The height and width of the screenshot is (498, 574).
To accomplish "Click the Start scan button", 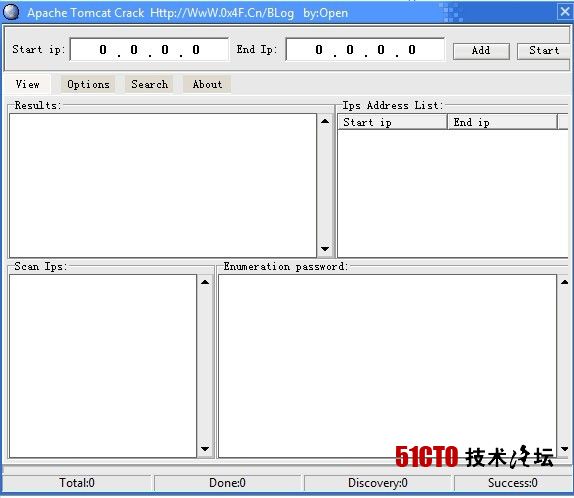I will [544, 51].
